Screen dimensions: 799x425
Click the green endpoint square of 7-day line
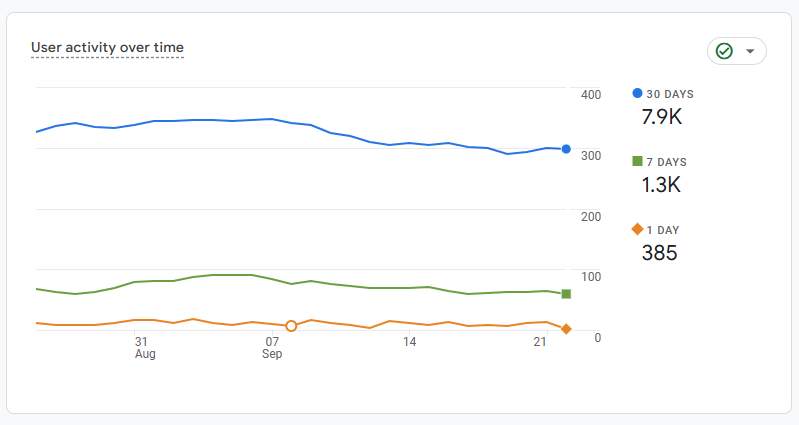(566, 294)
